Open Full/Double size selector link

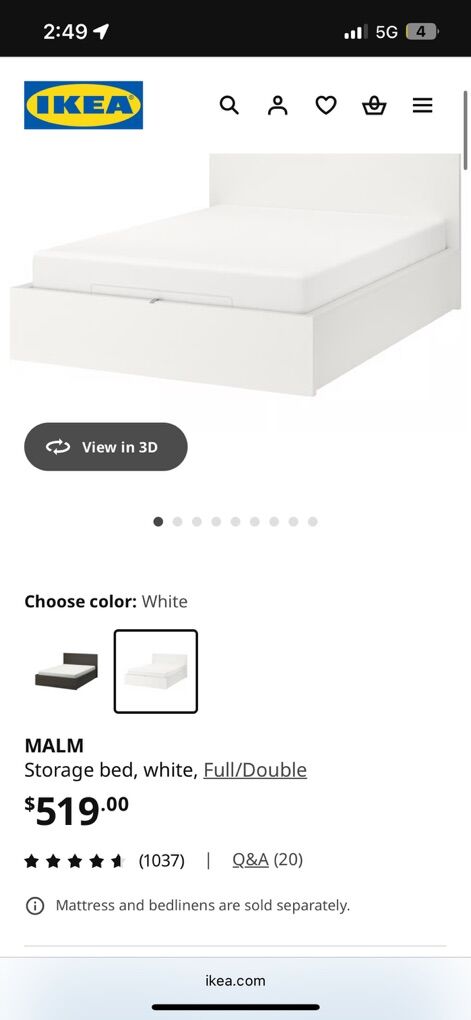pos(255,770)
